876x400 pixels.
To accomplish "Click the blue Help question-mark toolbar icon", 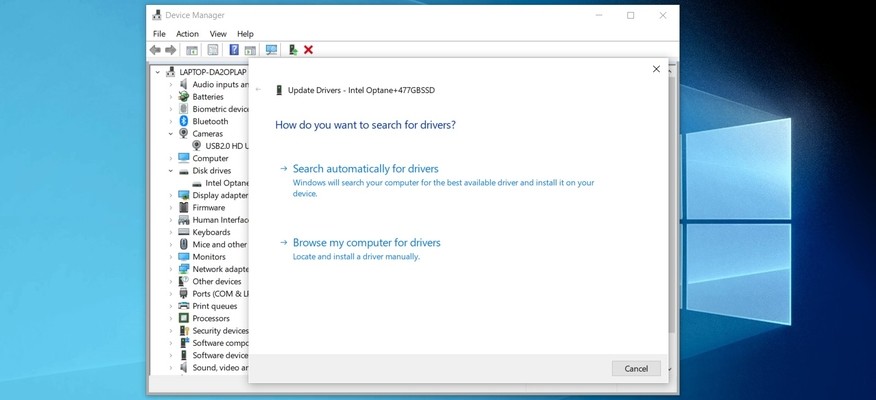I will click(234, 50).
